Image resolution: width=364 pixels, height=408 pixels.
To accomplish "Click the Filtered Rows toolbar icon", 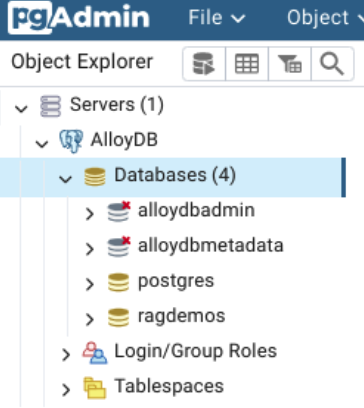I will (290, 64).
